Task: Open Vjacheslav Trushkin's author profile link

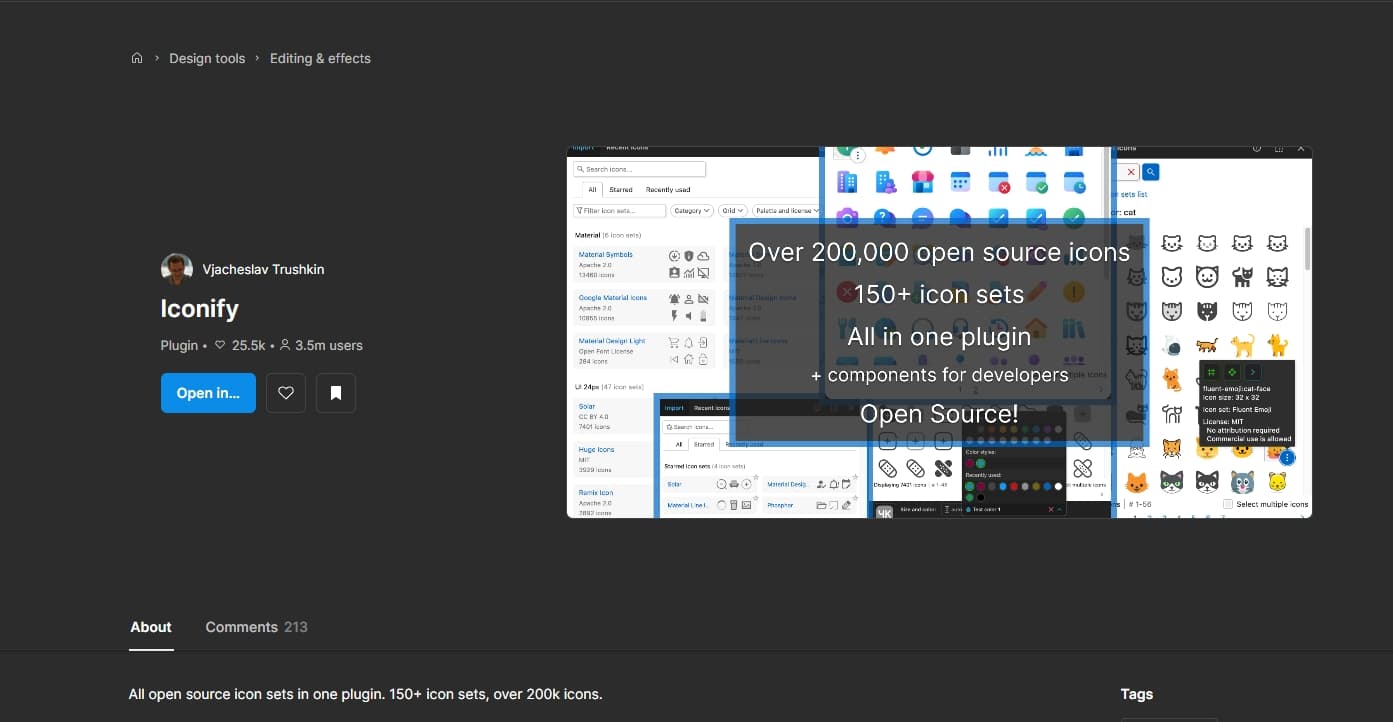Action: point(263,269)
